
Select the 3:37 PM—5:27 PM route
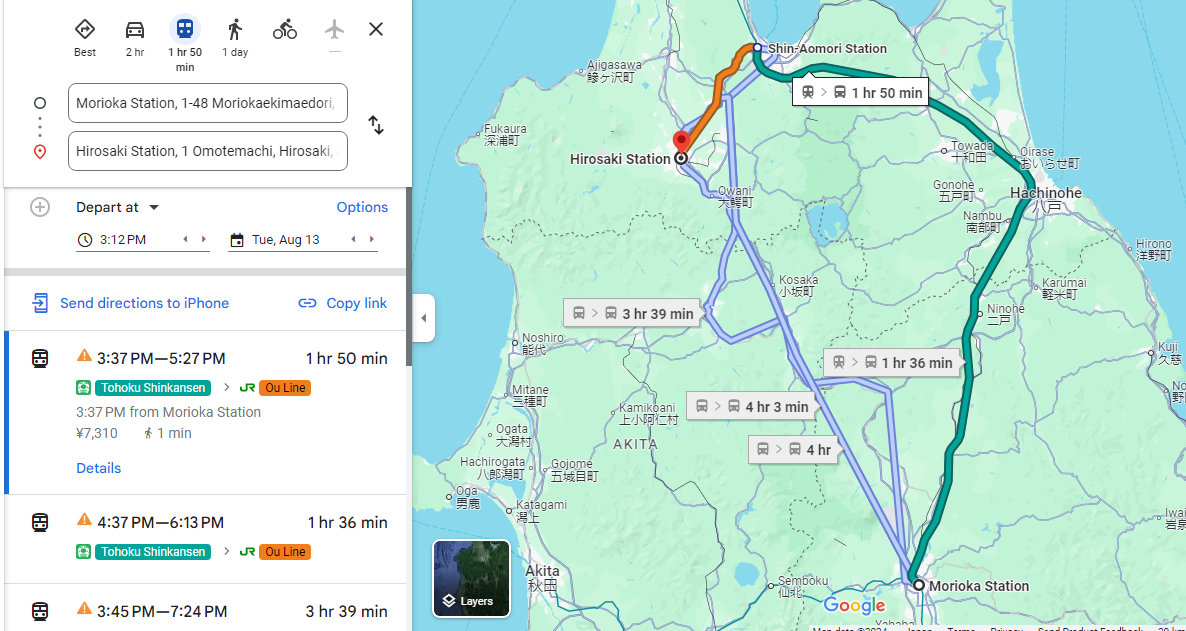click(x=205, y=412)
